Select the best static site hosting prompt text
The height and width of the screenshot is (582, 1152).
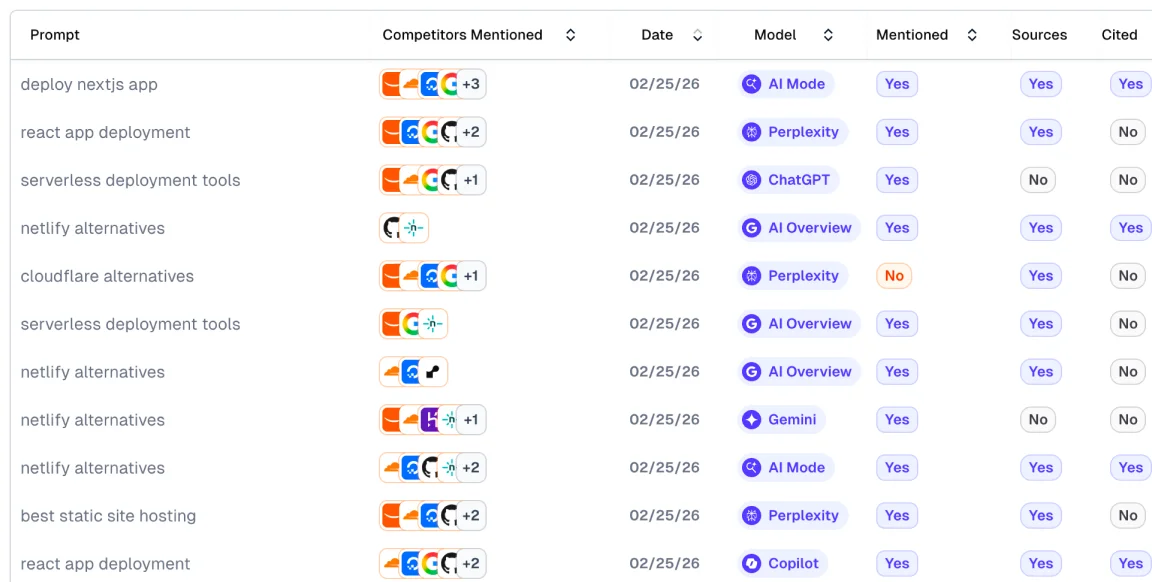[x=108, y=516]
